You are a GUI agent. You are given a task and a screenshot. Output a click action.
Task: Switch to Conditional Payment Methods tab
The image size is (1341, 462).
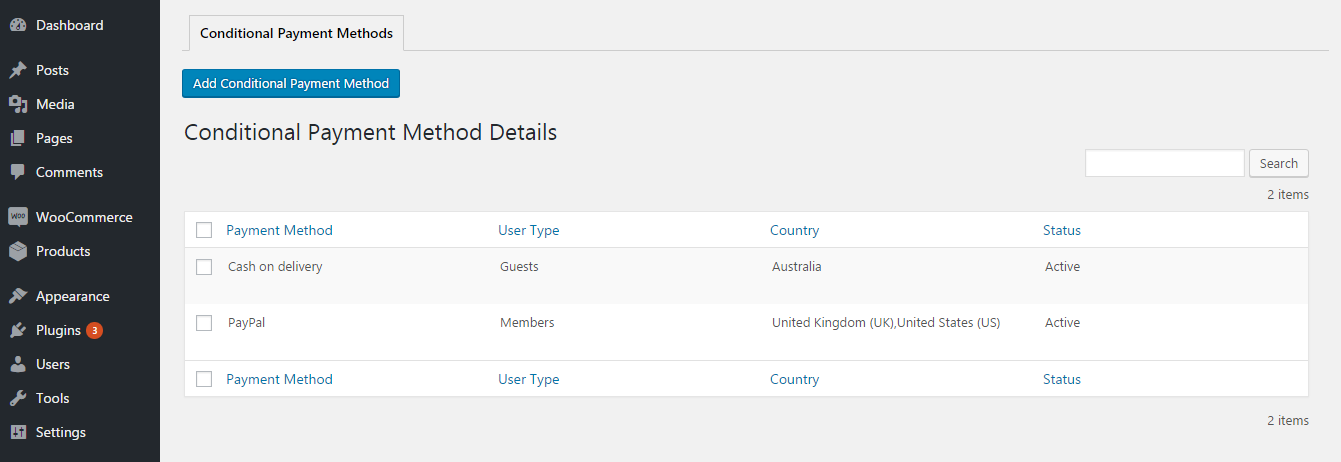point(296,33)
